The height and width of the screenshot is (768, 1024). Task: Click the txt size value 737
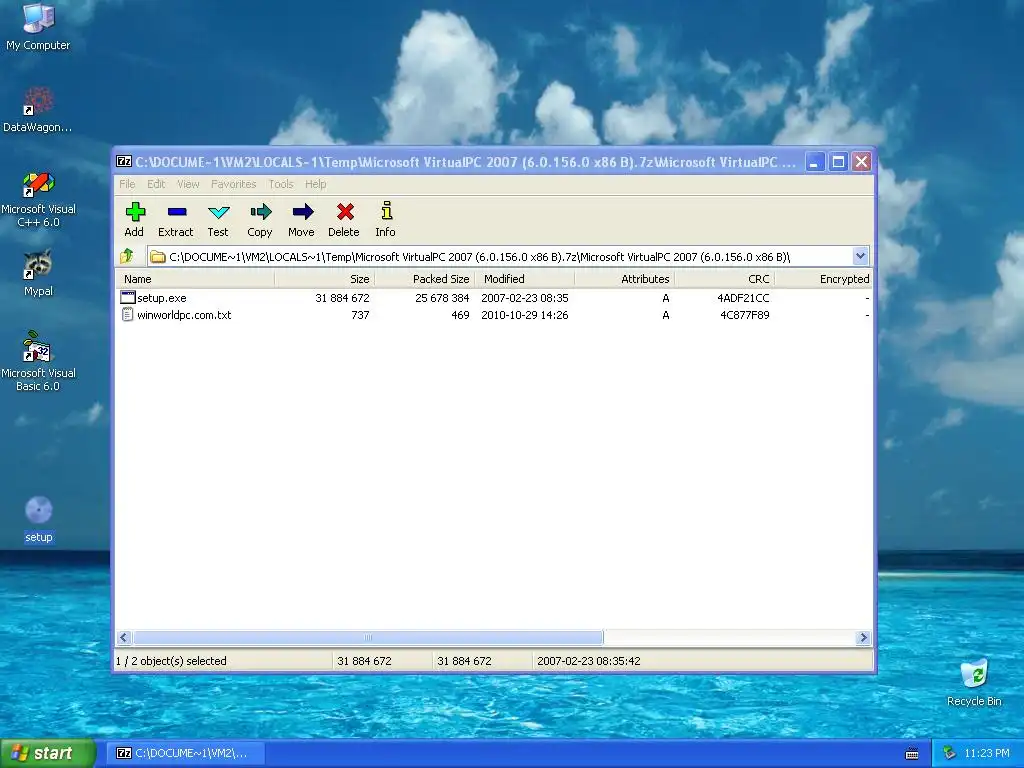(360, 315)
